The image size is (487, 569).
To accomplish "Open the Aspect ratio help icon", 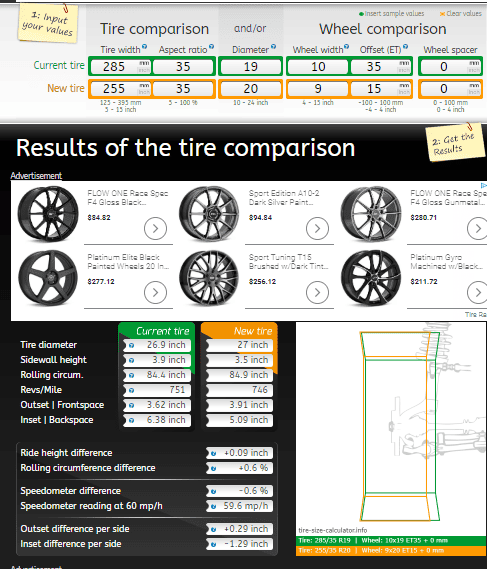I will (211, 46).
